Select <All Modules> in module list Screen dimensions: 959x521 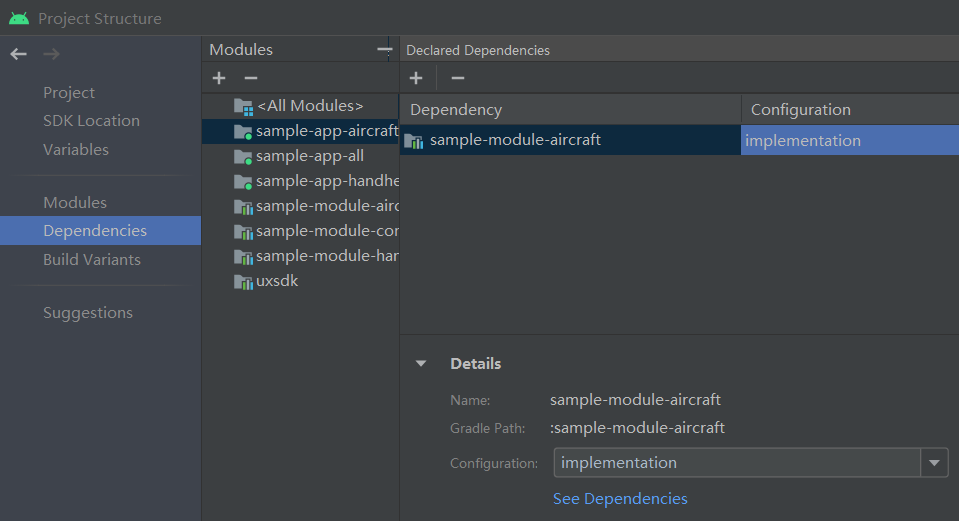309,105
